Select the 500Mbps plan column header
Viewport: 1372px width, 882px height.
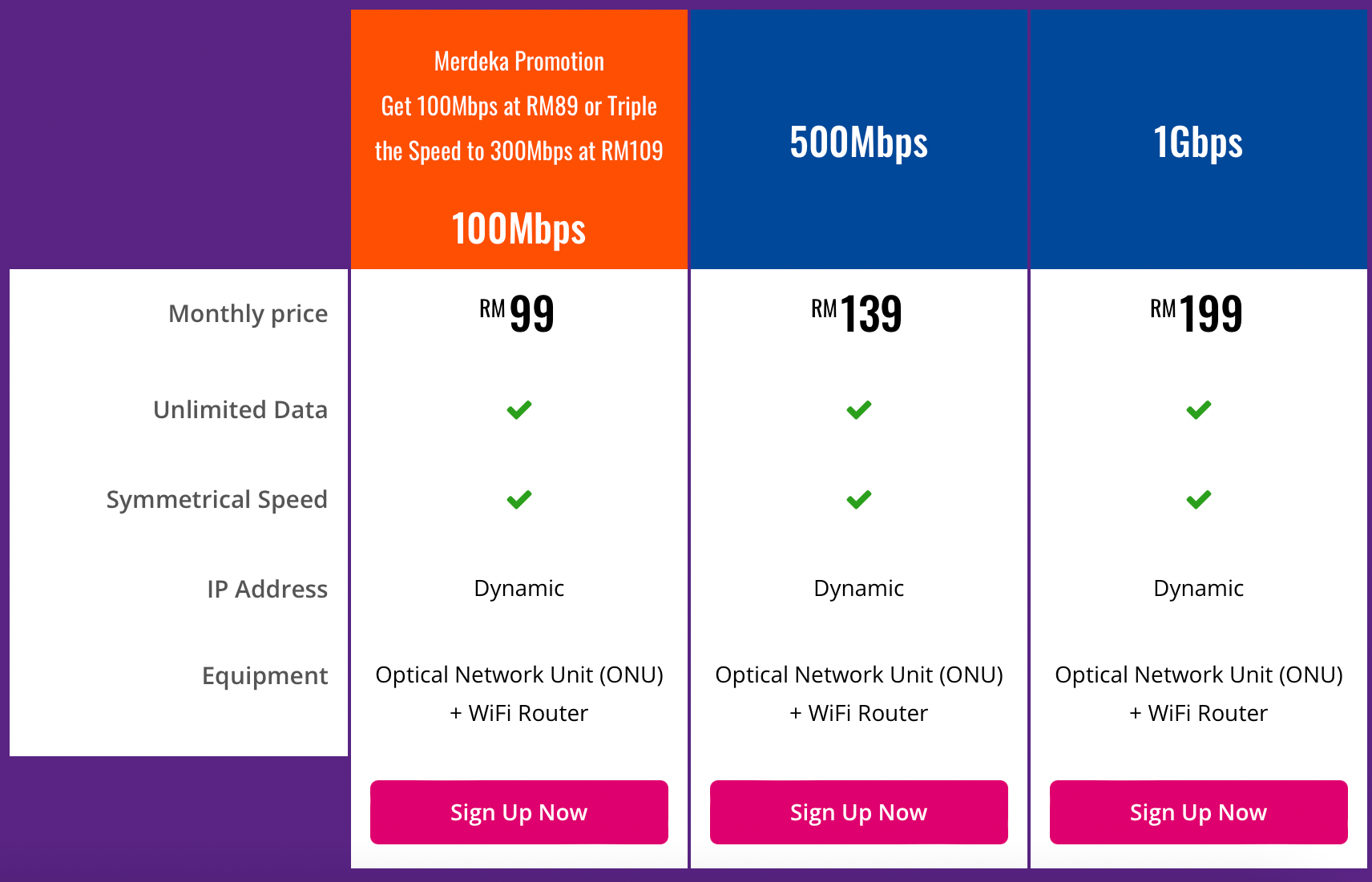[x=858, y=143]
